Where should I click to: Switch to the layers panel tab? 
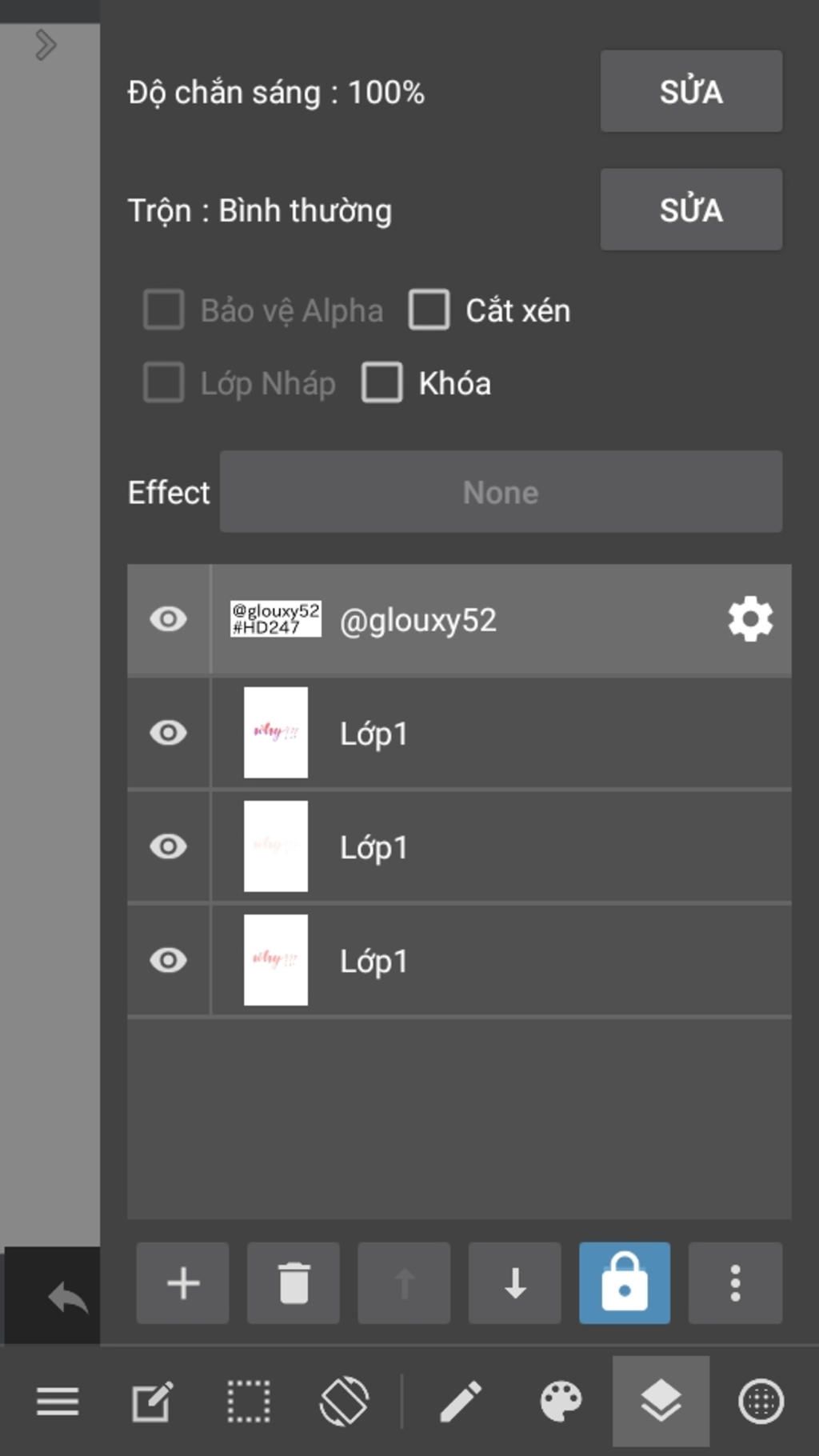(661, 1402)
